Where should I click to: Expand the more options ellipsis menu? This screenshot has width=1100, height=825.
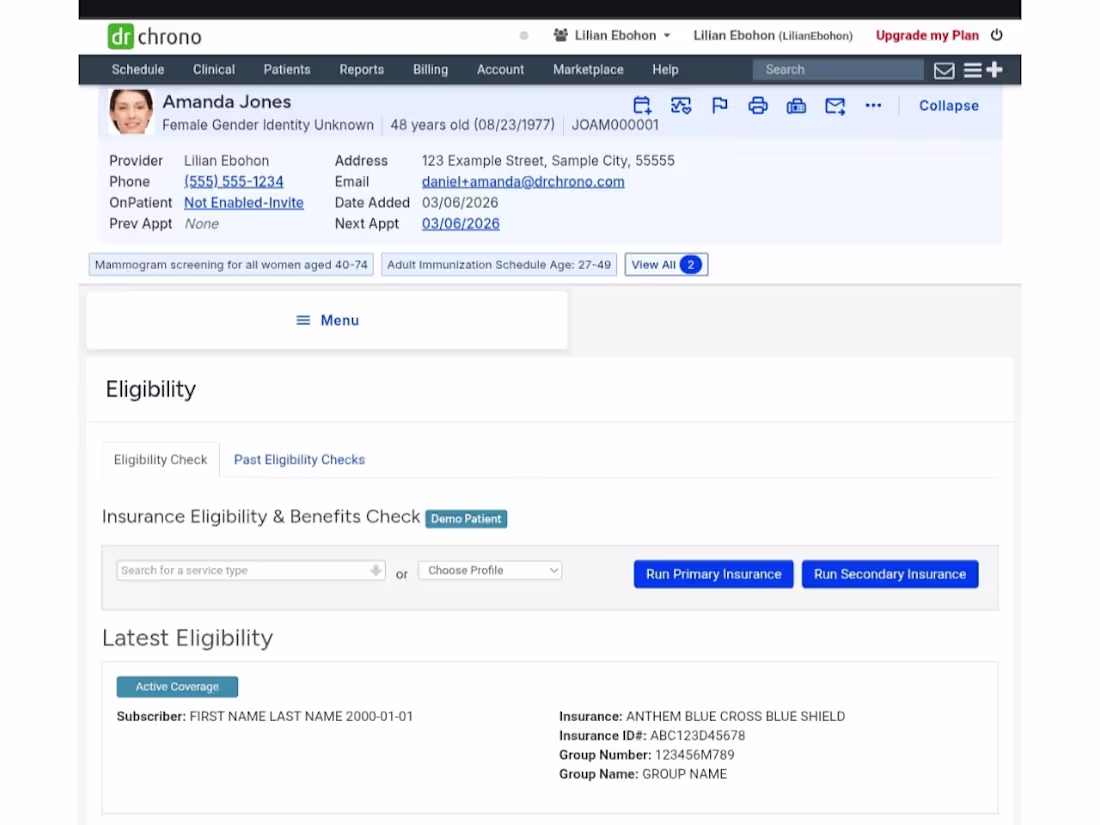click(873, 105)
